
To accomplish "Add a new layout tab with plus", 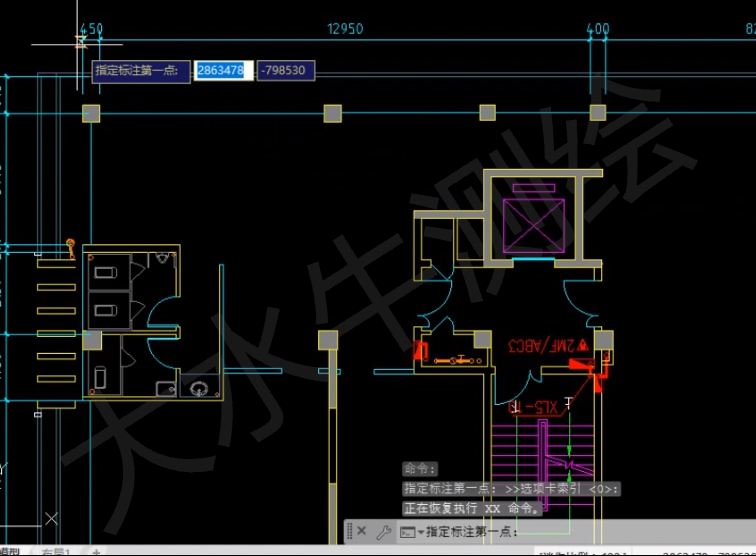I will click(96, 551).
